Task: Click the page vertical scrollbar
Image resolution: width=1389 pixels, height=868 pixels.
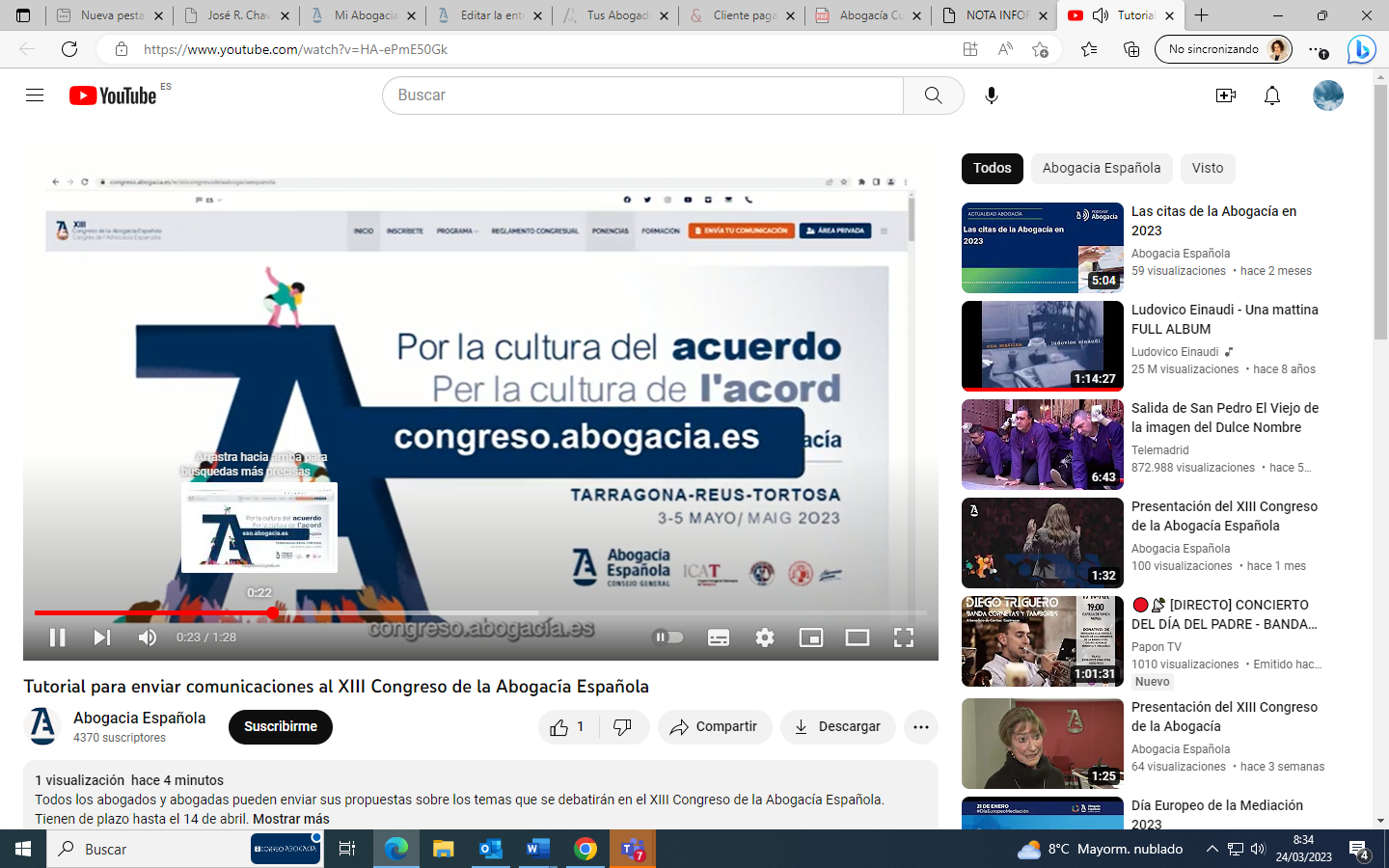Action: (x=1380, y=212)
